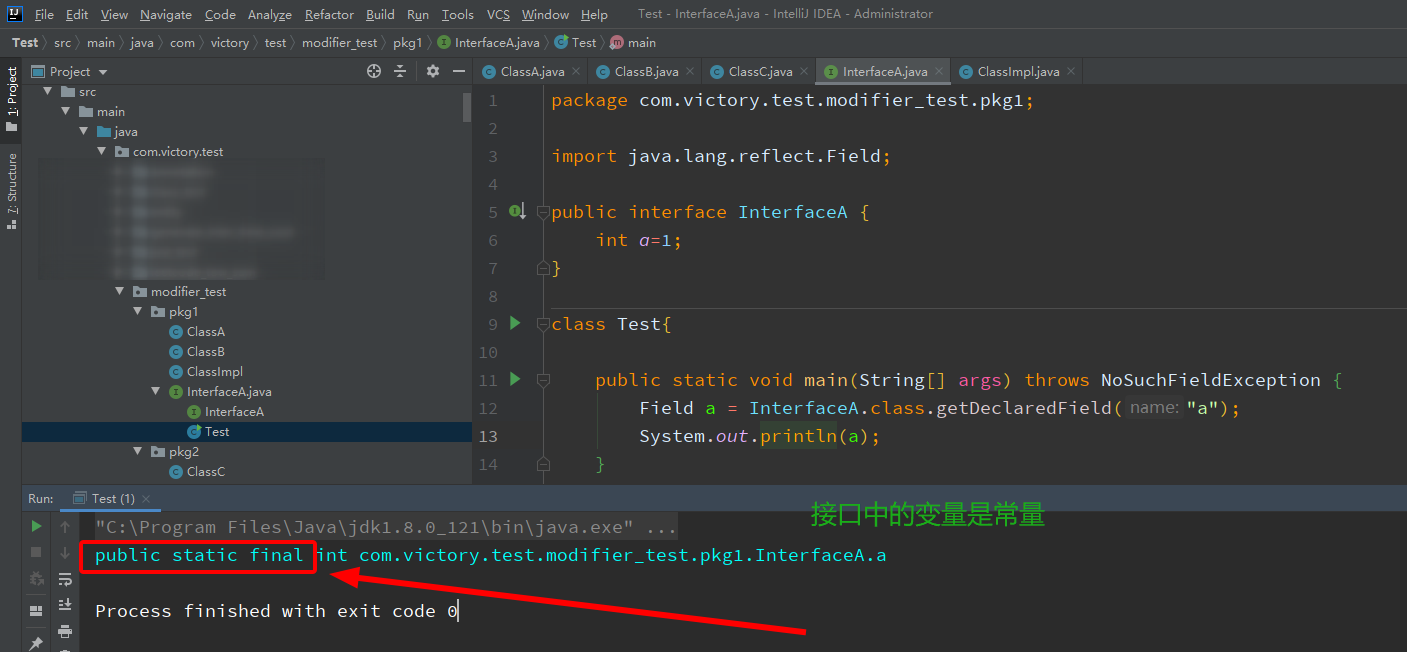Fold the InterfaceA interface block

542,212
